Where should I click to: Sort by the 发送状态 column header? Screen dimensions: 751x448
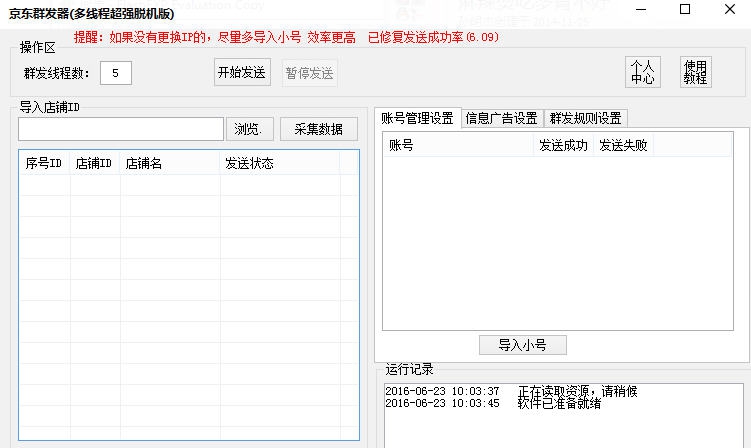[280, 163]
